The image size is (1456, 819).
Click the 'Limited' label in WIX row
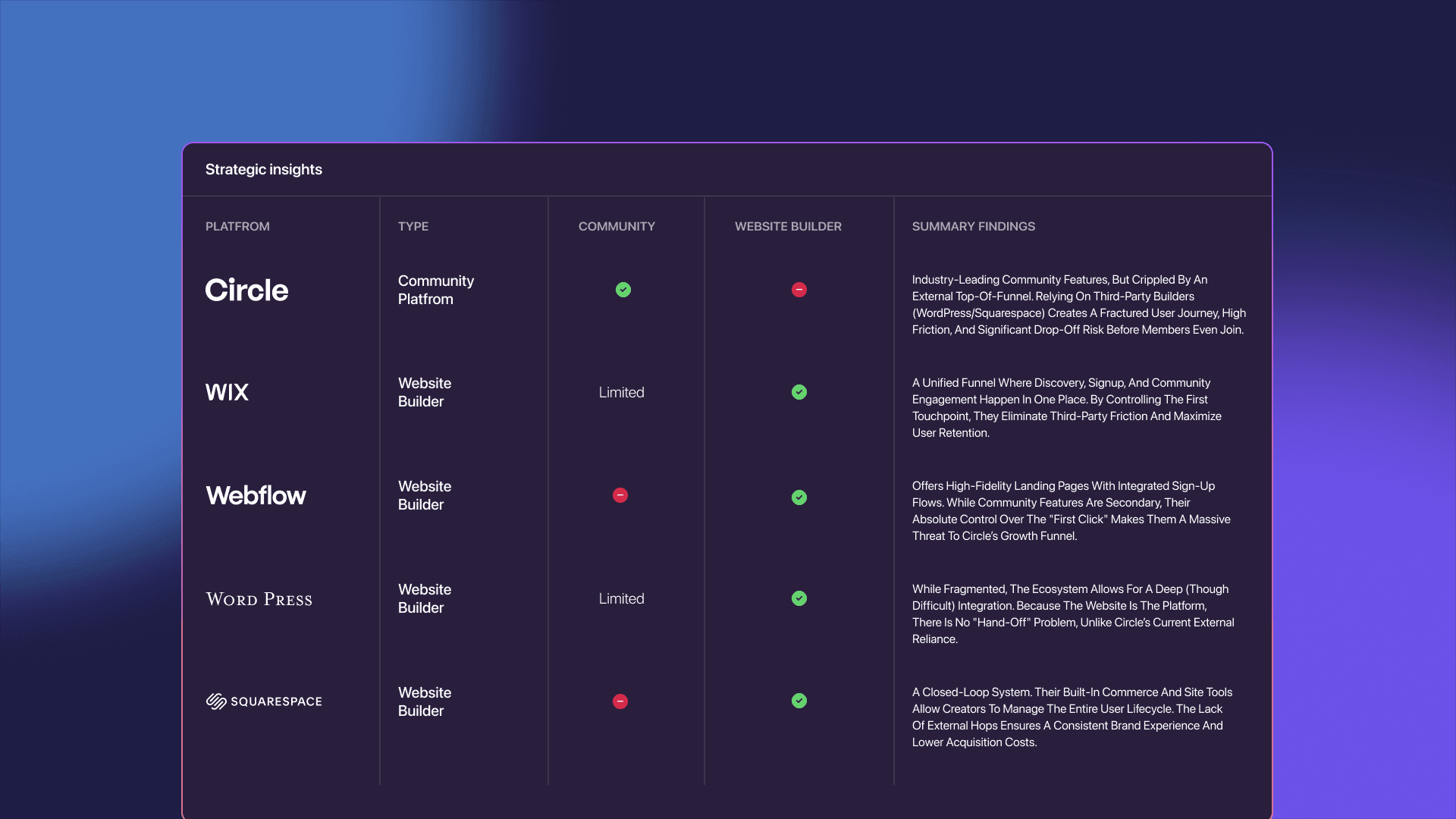[x=621, y=392]
